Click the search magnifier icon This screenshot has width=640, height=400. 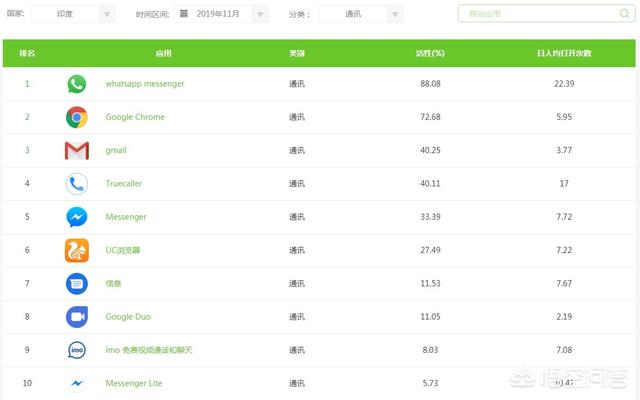(624, 13)
